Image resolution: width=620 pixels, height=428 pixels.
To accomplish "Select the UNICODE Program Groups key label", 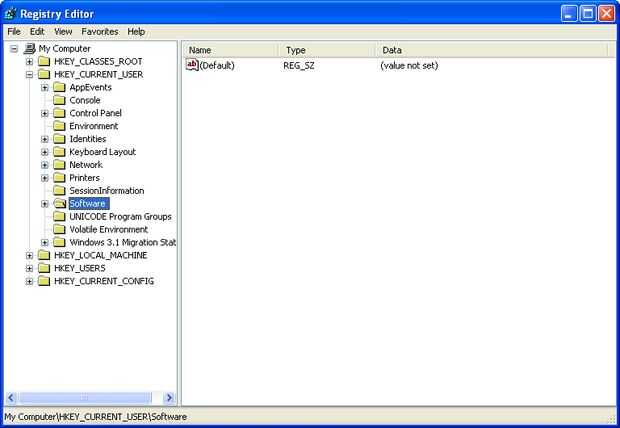I will pos(121,217).
